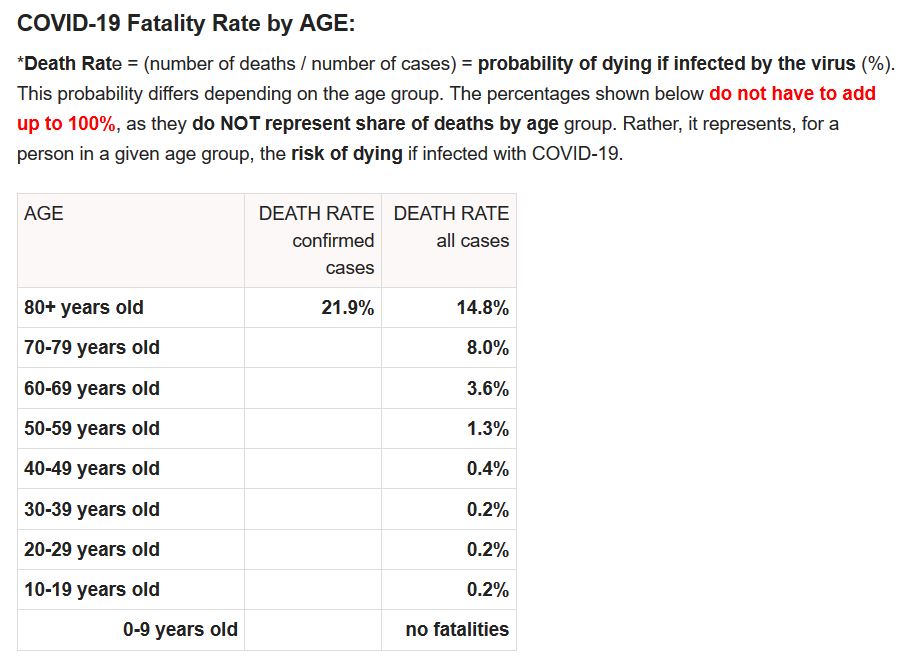This screenshot has width=911, height=666.
Task: Select the 70-79 years old row label
Action: point(92,348)
